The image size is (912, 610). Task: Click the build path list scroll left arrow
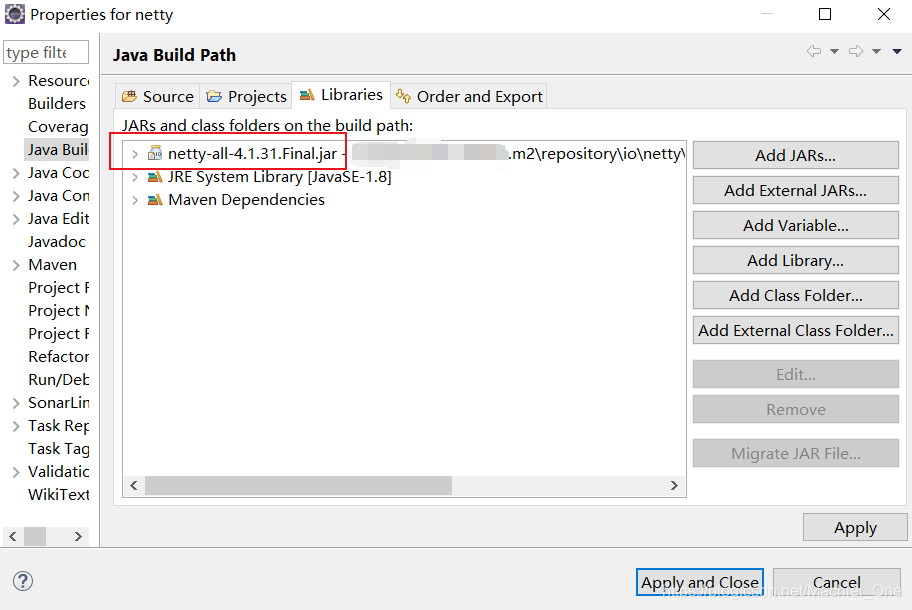(134, 485)
